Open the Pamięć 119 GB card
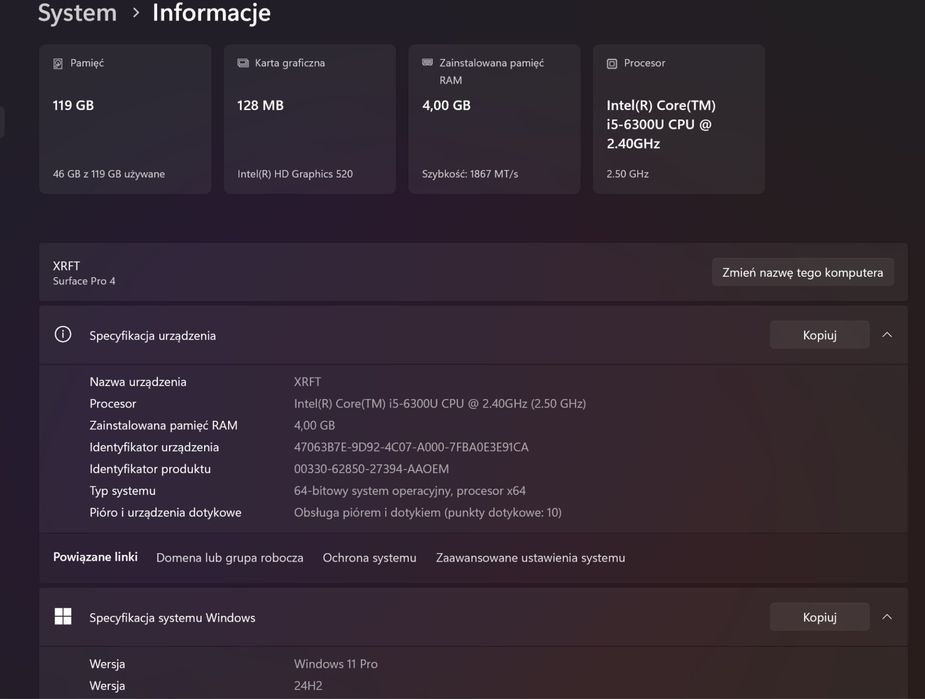The width and height of the screenshot is (925, 699). (x=125, y=119)
